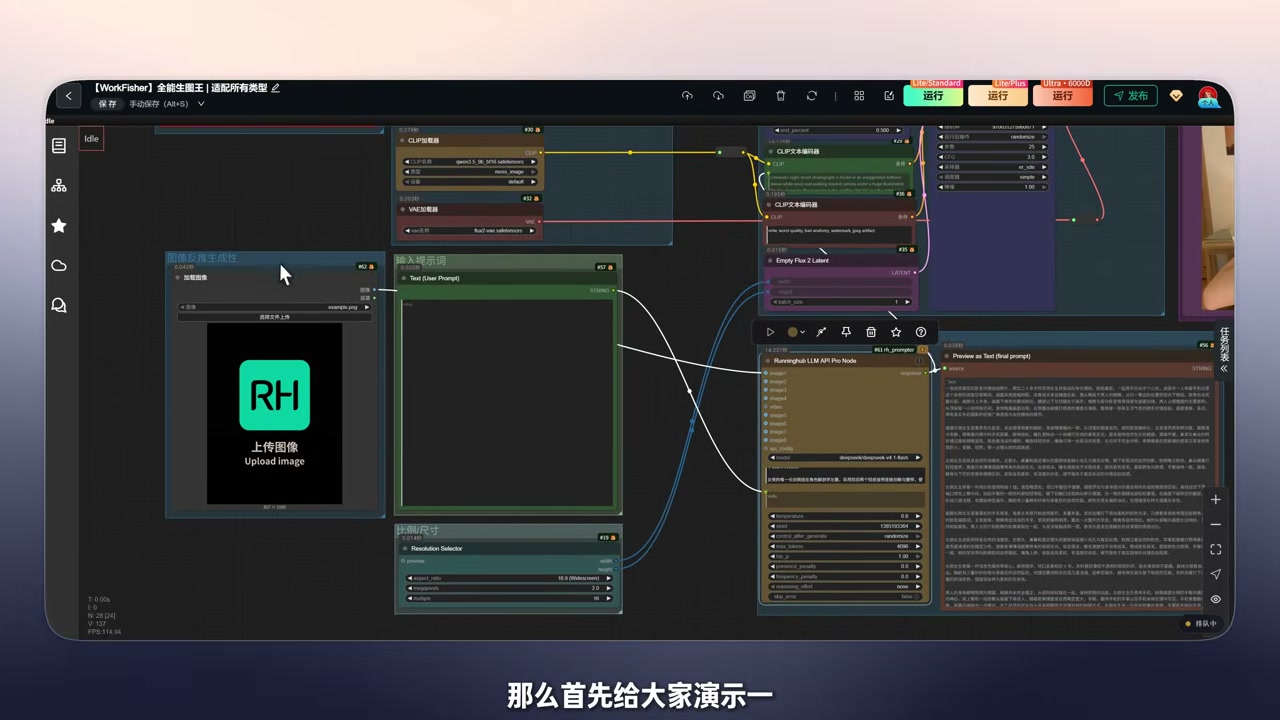The height and width of the screenshot is (720, 1280).
Task: Open the document list icon in left sidebar
Action: pos(59,146)
